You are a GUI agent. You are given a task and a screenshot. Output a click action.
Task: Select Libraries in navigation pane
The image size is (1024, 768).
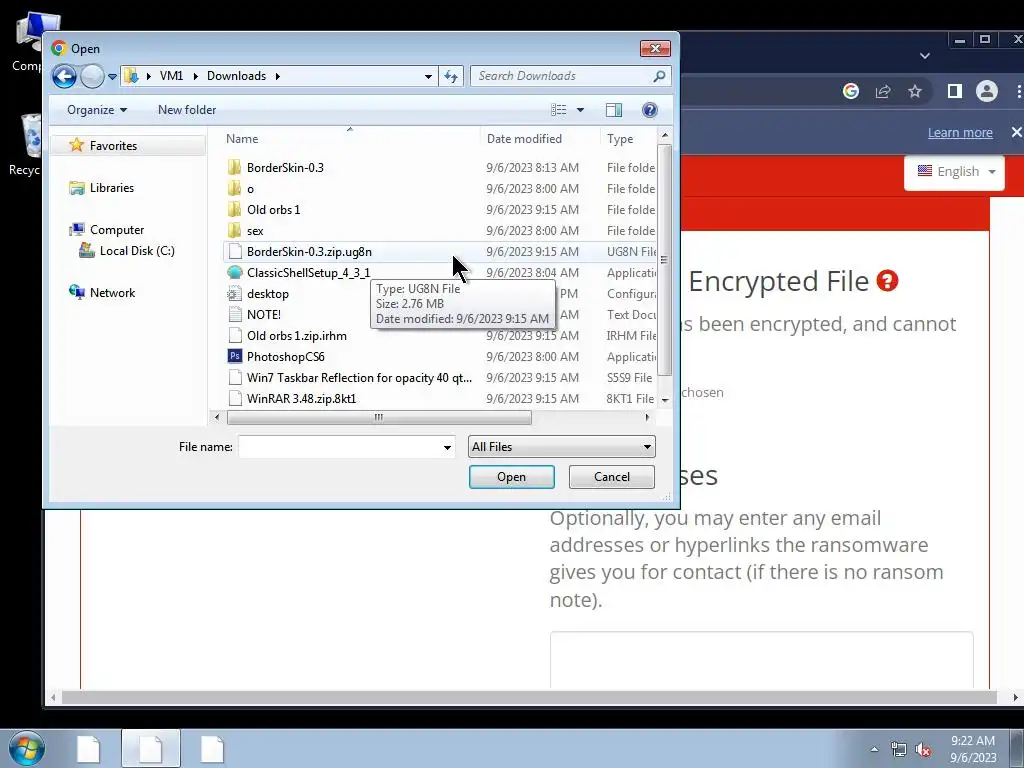tap(112, 188)
